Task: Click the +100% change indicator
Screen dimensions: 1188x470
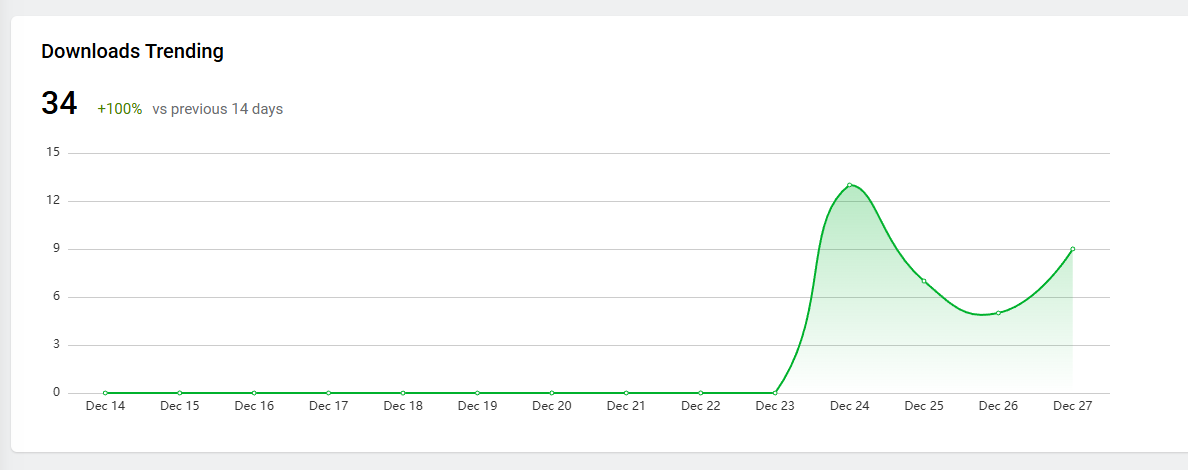Action: coord(119,109)
